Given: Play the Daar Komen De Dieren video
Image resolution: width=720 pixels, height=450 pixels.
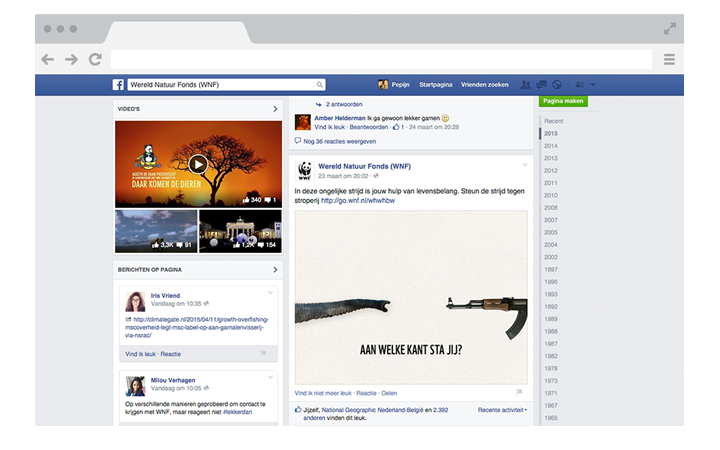Looking at the screenshot, I should pos(198,164).
